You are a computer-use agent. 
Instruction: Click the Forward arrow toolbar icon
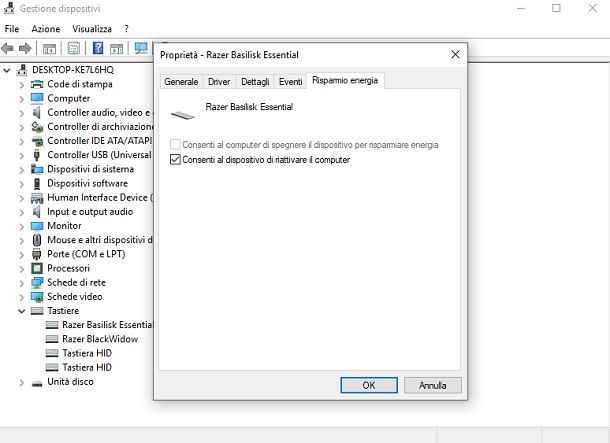click(25, 49)
